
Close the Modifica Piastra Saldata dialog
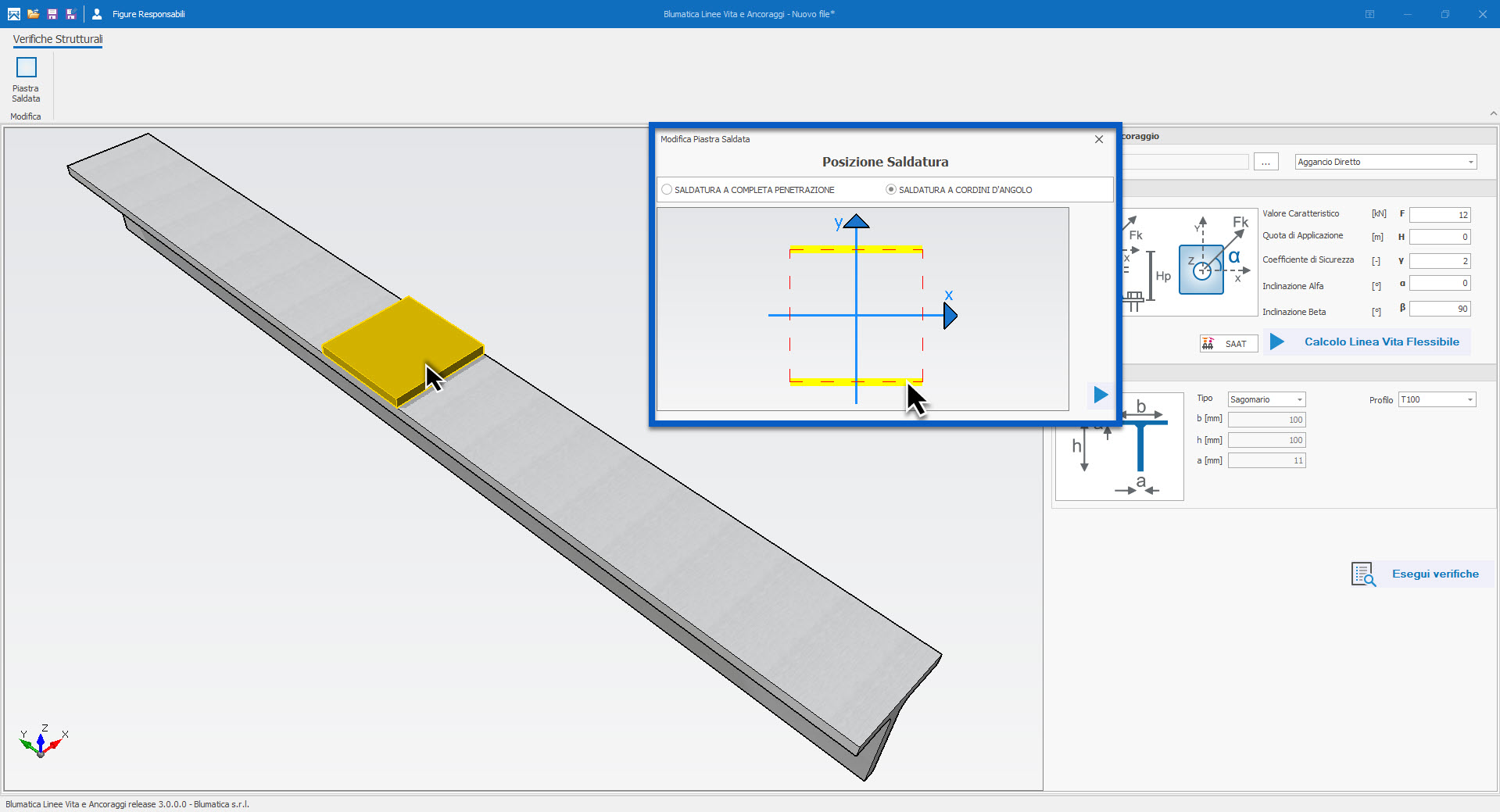coord(1099,139)
